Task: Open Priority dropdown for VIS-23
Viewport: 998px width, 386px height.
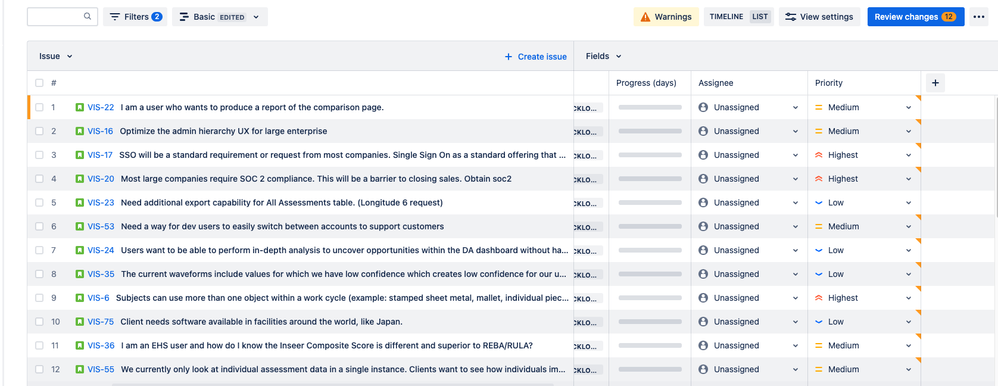Action: point(908,203)
